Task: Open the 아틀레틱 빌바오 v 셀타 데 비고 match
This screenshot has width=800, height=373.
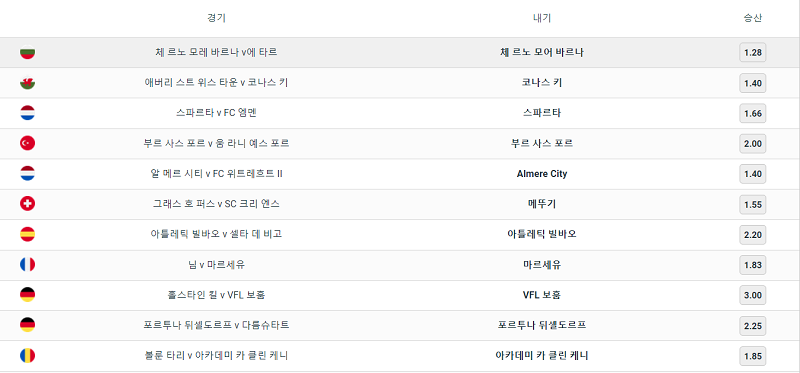Action: coord(216,234)
